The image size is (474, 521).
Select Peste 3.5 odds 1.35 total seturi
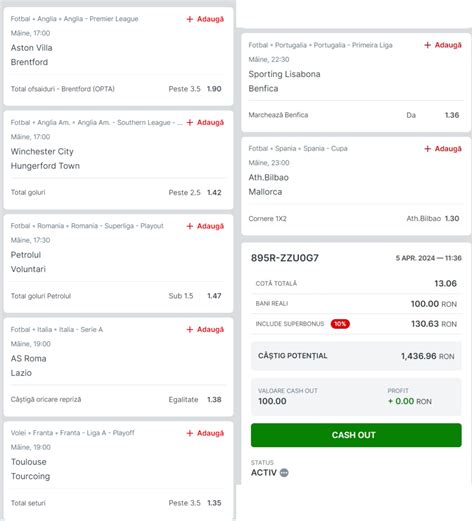195,503
